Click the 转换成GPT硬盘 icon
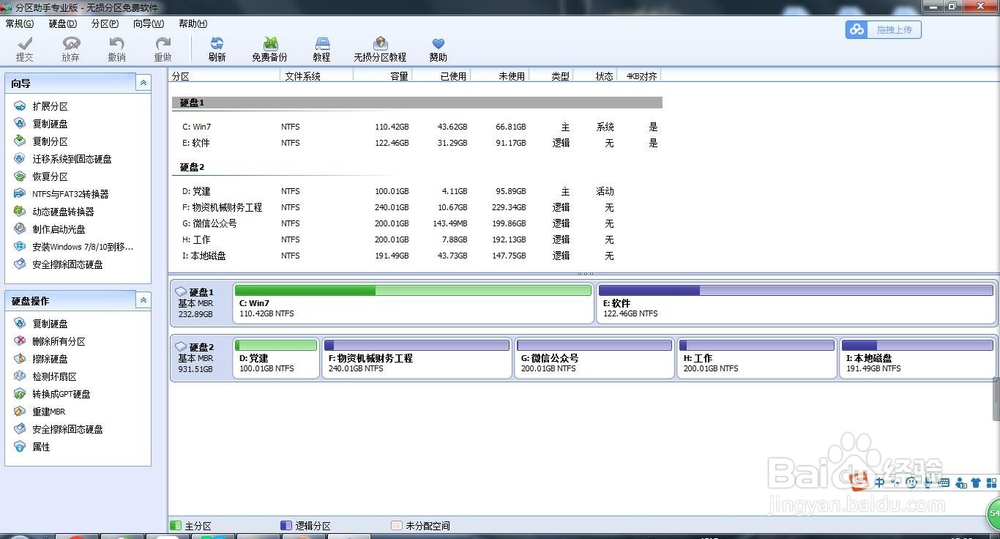The width and height of the screenshot is (1000, 539). pos(20,394)
